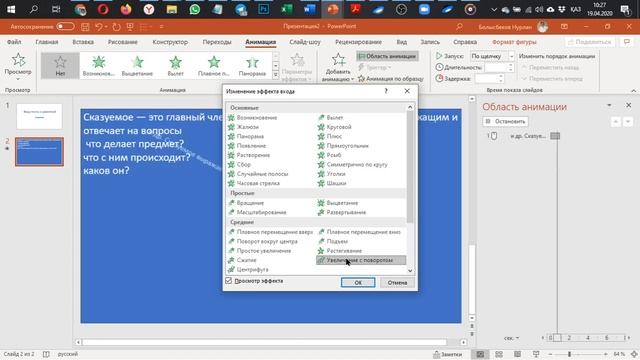The height and width of the screenshot is (360, 640).
Task: Open WhatsApp from the Windows taskbar
Action: (195, 9)
